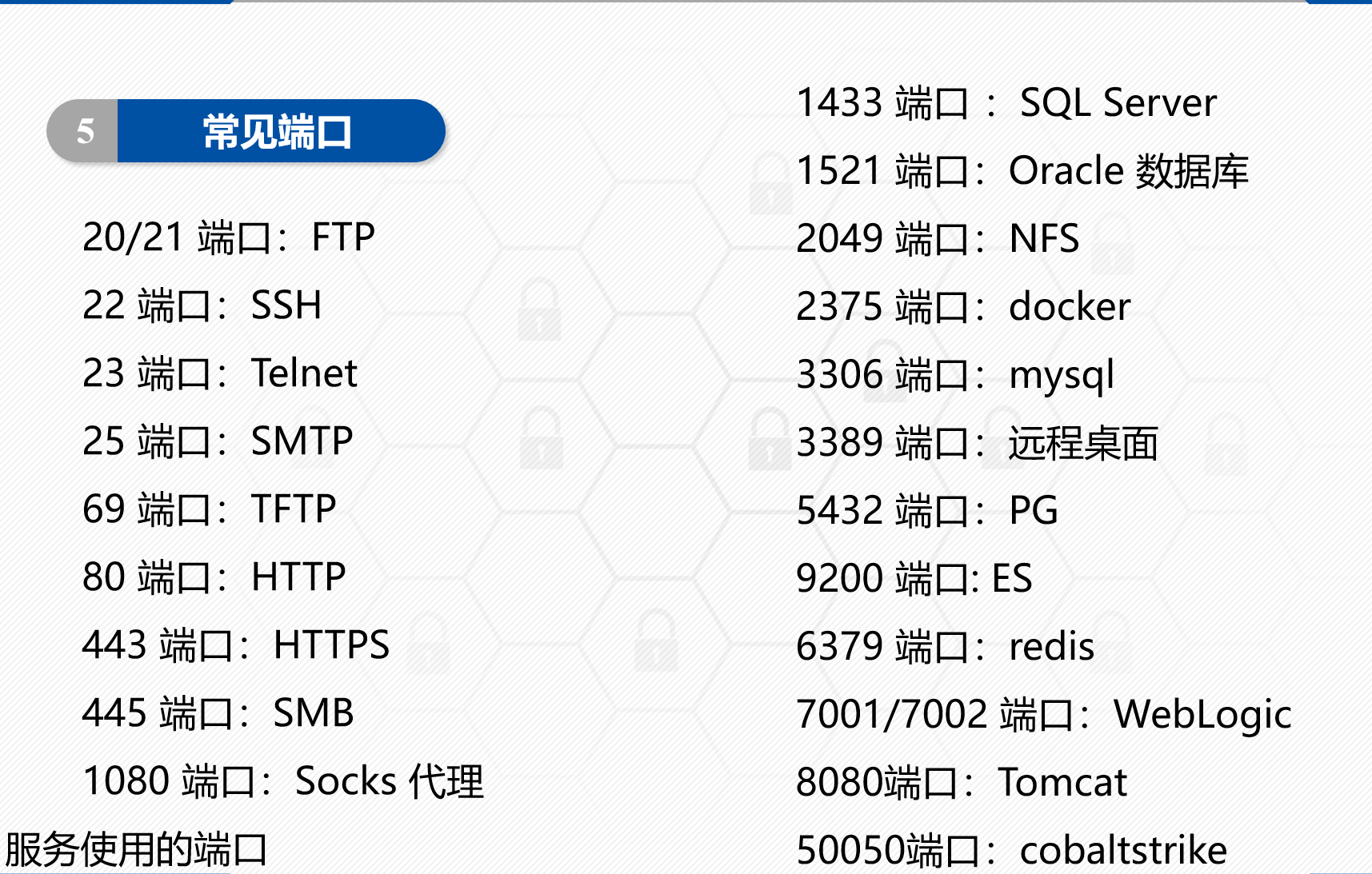Select the 8080端口 Tomcat text

tap(962, 783)
